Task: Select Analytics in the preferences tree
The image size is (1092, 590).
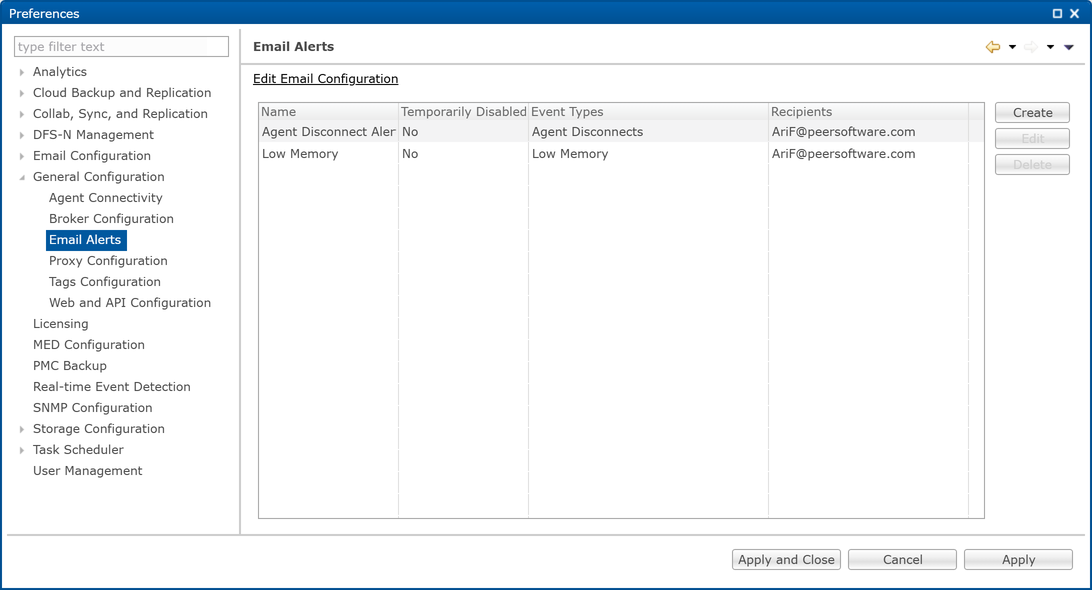Action: (60, 72)
